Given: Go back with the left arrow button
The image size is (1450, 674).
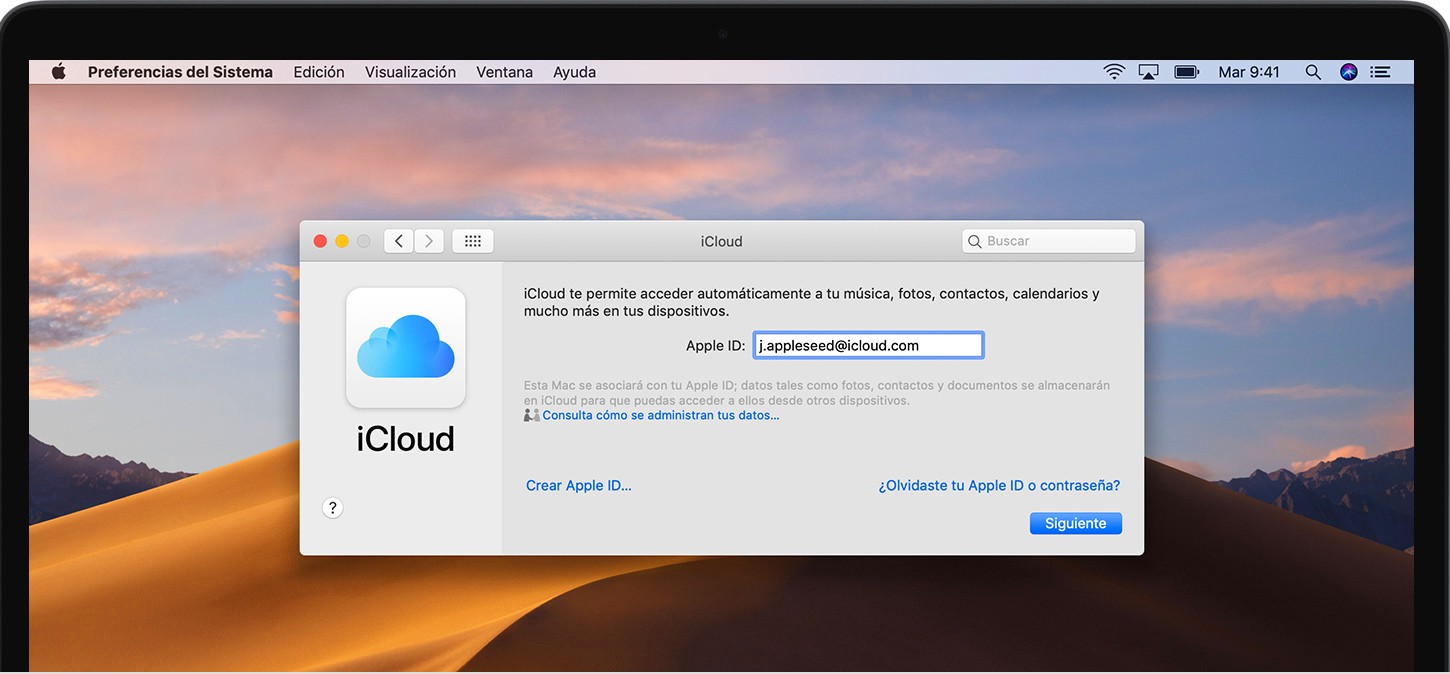Looking at the screenshot, I should [x=399, y=241].
